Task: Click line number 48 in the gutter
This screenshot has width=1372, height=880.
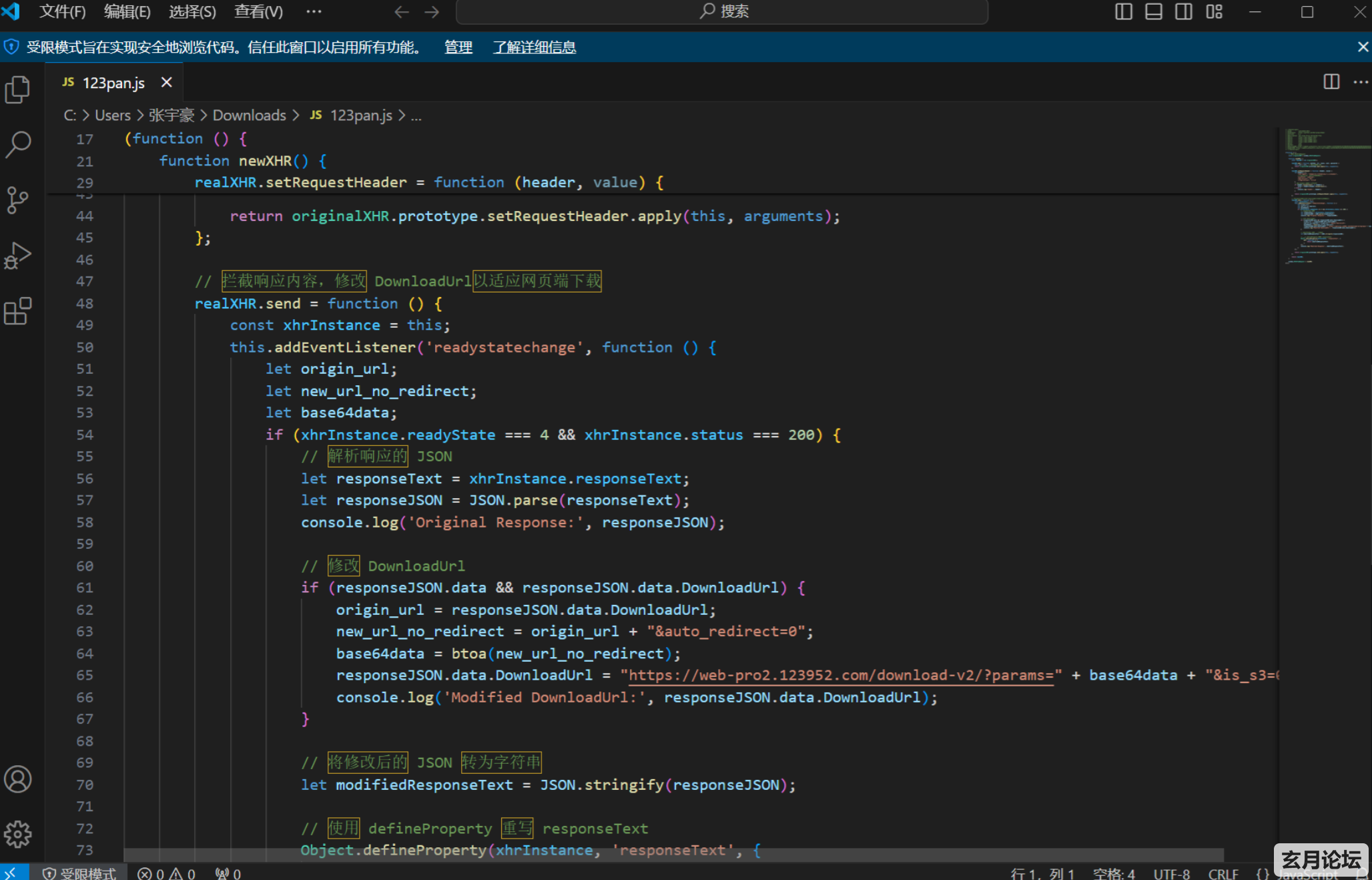Action: [x=85, y=304]
